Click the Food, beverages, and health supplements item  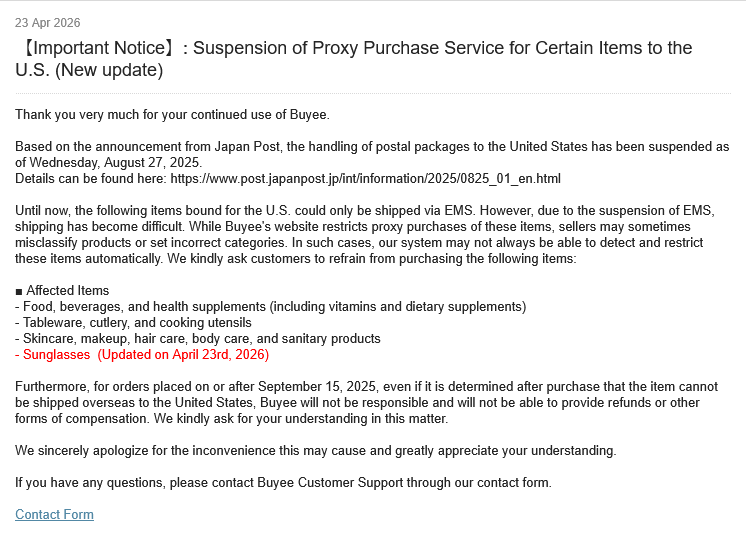coord(270,306)
